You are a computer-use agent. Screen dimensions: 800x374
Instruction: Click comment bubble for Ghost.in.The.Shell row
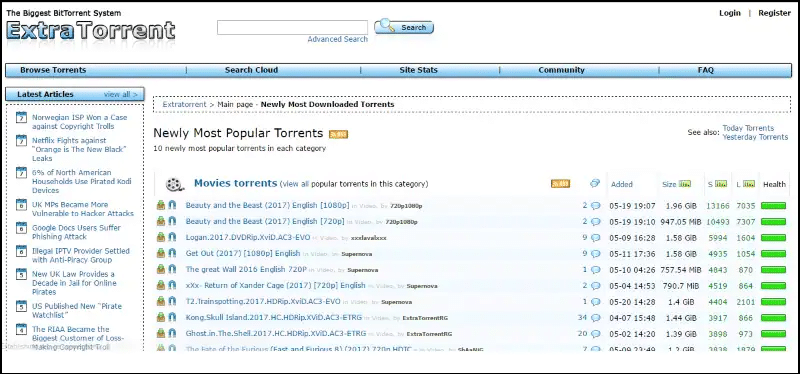595,334
